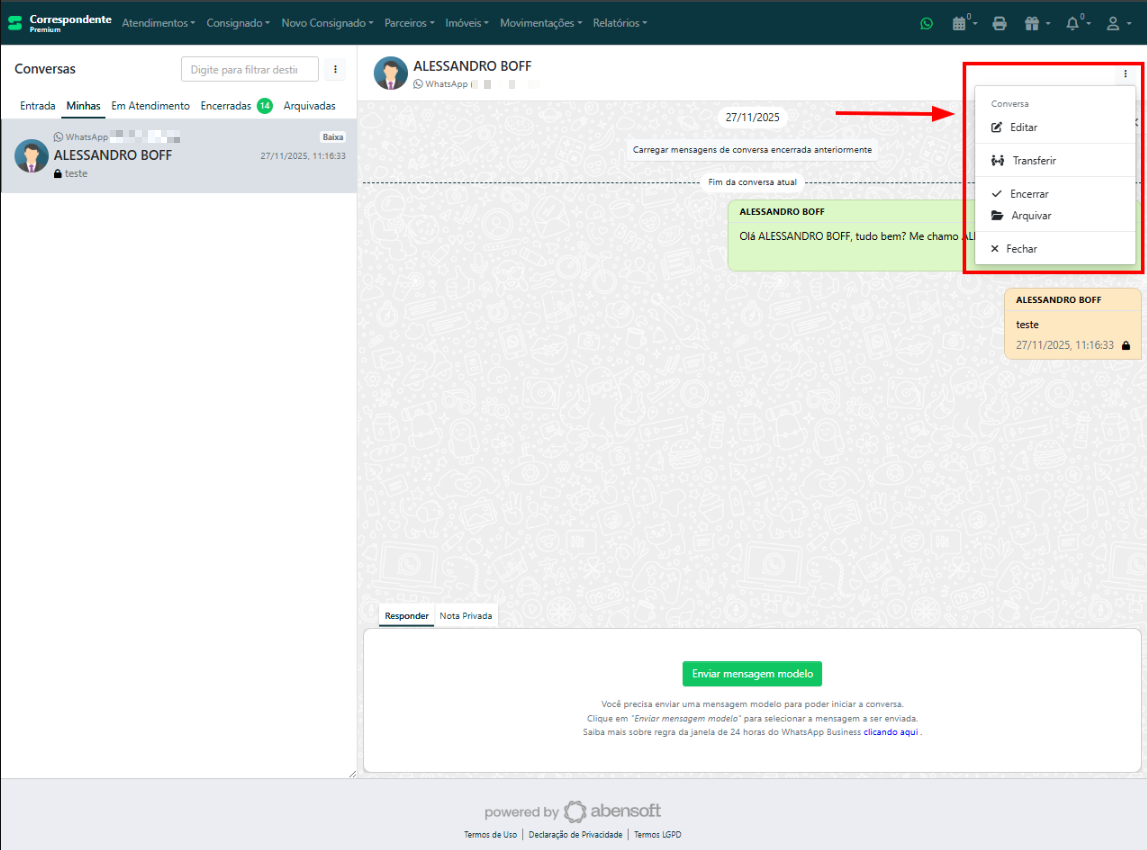Image resolution: width=1147 pixels, height=850 pixels.
Task: Click the printer icon in navbar
Action: pyautogui.click(x=999, y=23)
